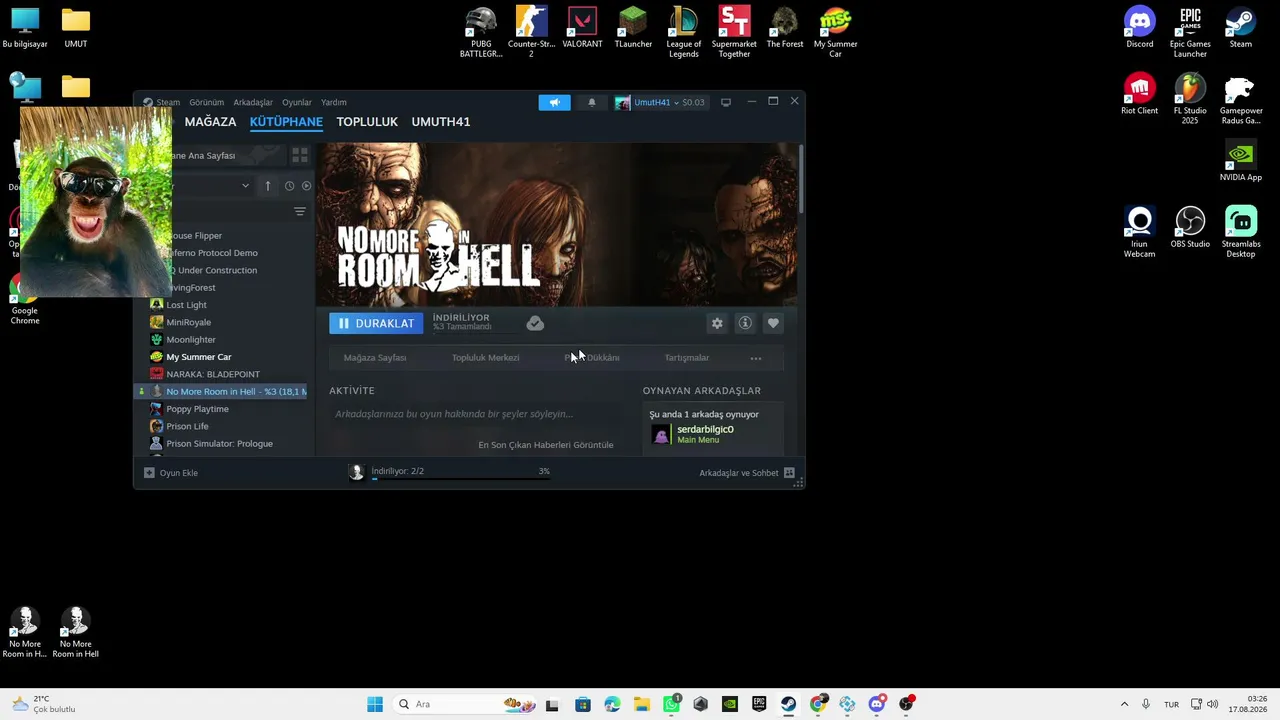Image resolution: width=1280 pixels, height=720 pixels.
Task: Add game to favorites heart icon
Action: (773, 323)
